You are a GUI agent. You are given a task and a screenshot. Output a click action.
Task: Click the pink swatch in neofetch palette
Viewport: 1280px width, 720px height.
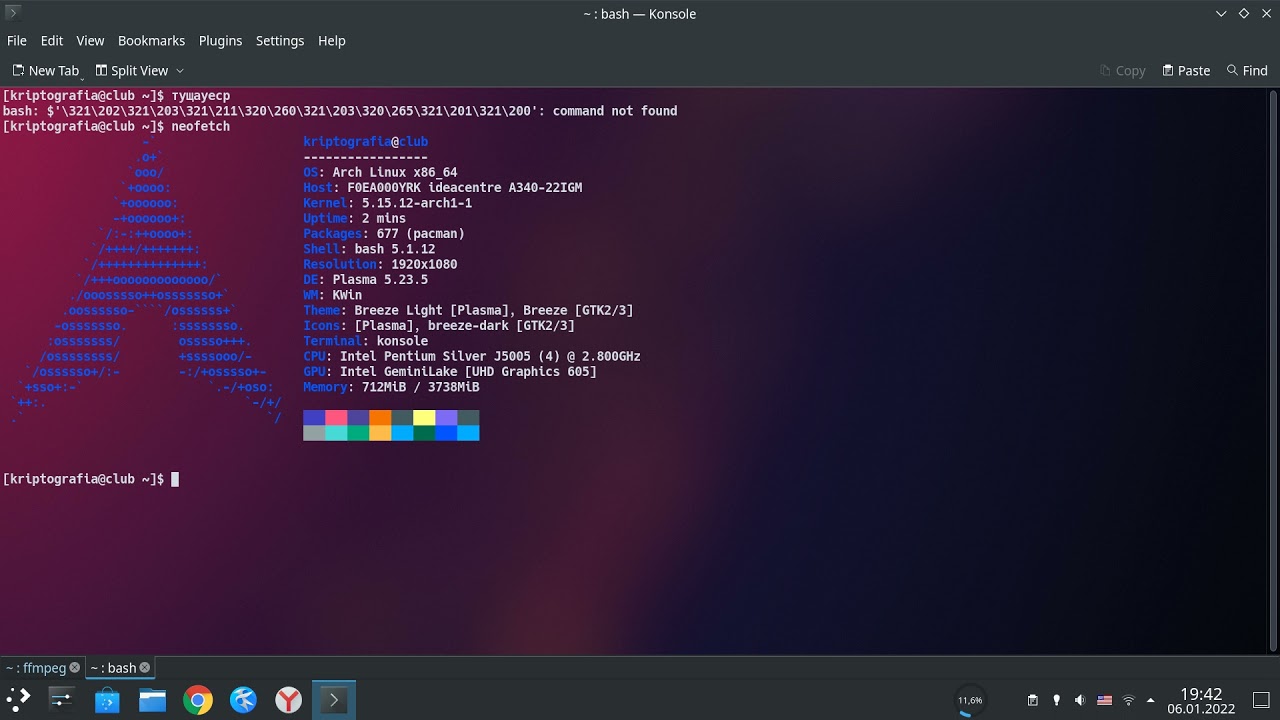[x=336, y=418]
